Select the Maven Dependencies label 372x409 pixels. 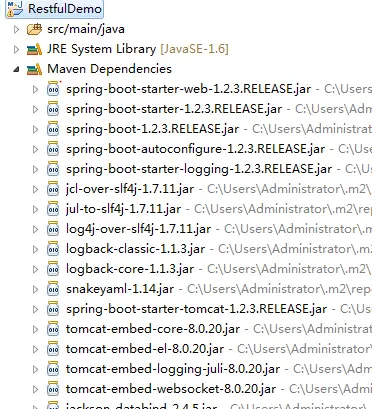click(109, 69)
